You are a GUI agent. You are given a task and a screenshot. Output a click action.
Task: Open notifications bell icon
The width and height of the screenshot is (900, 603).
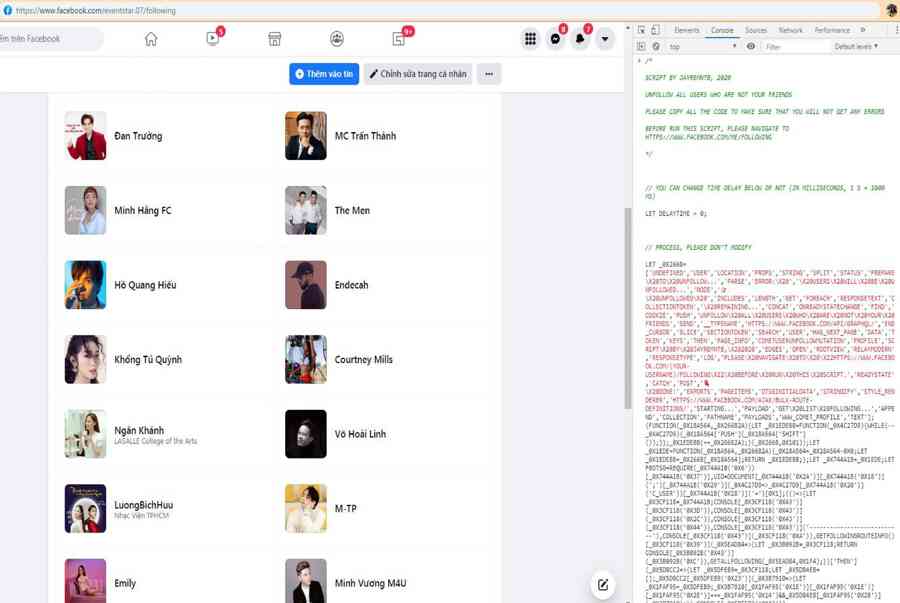tap(580, 39)
